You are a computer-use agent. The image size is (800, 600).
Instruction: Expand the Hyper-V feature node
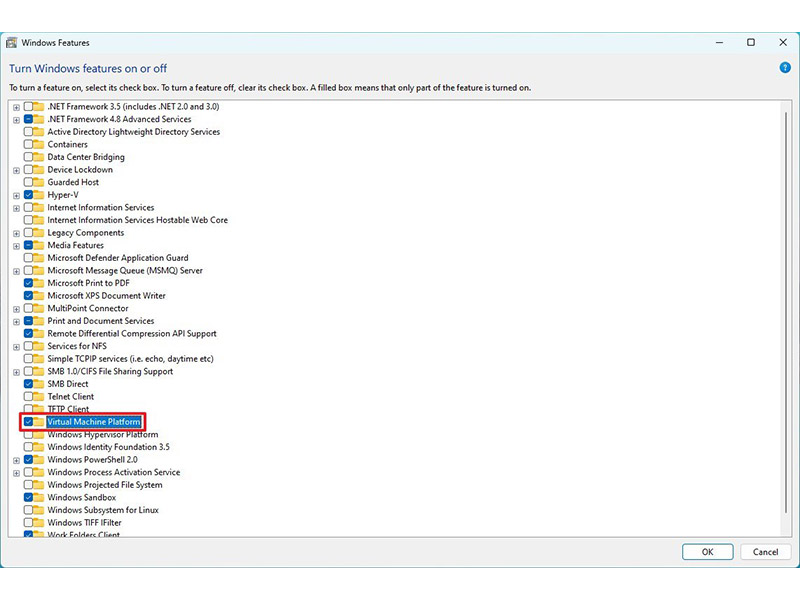coord(16,195)
